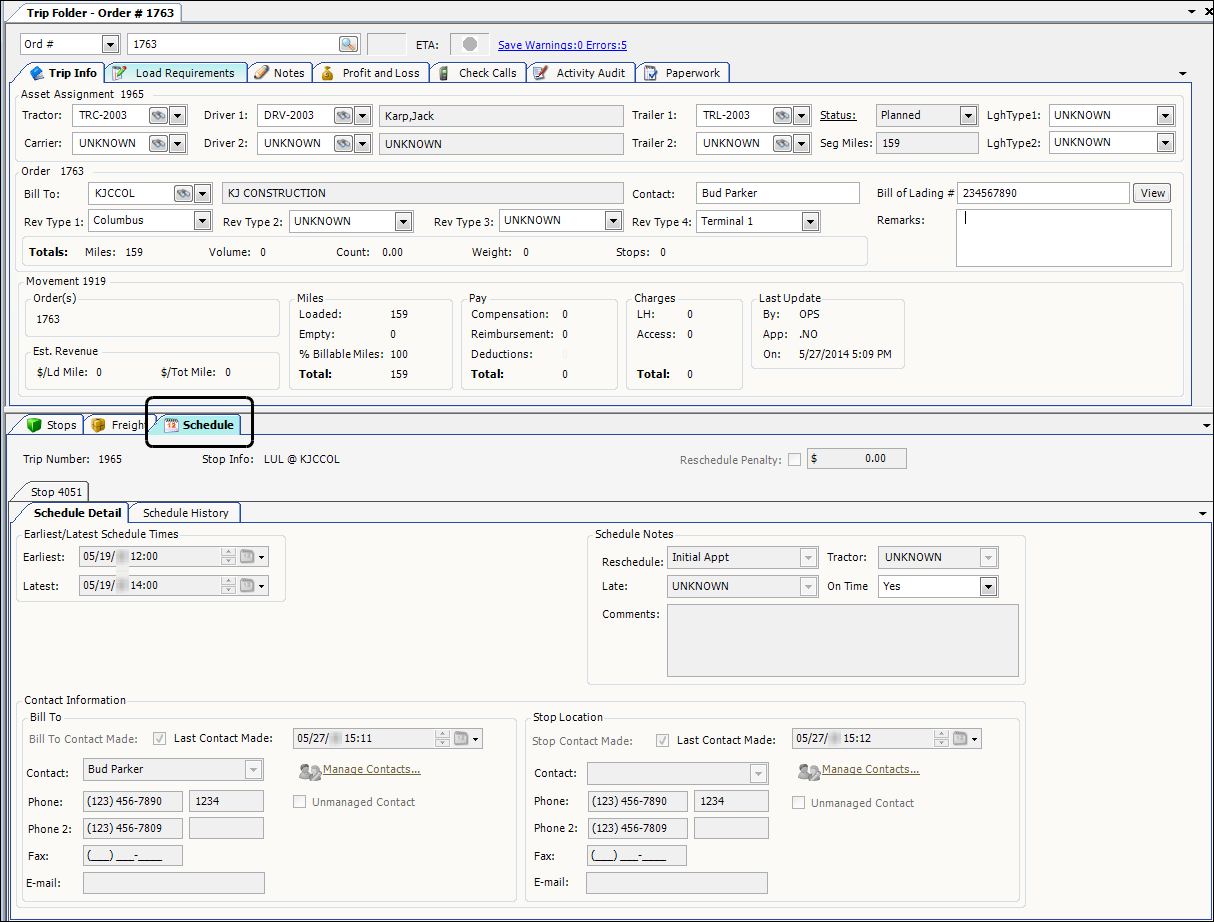Open the Schedule History tab

point(185,513)
